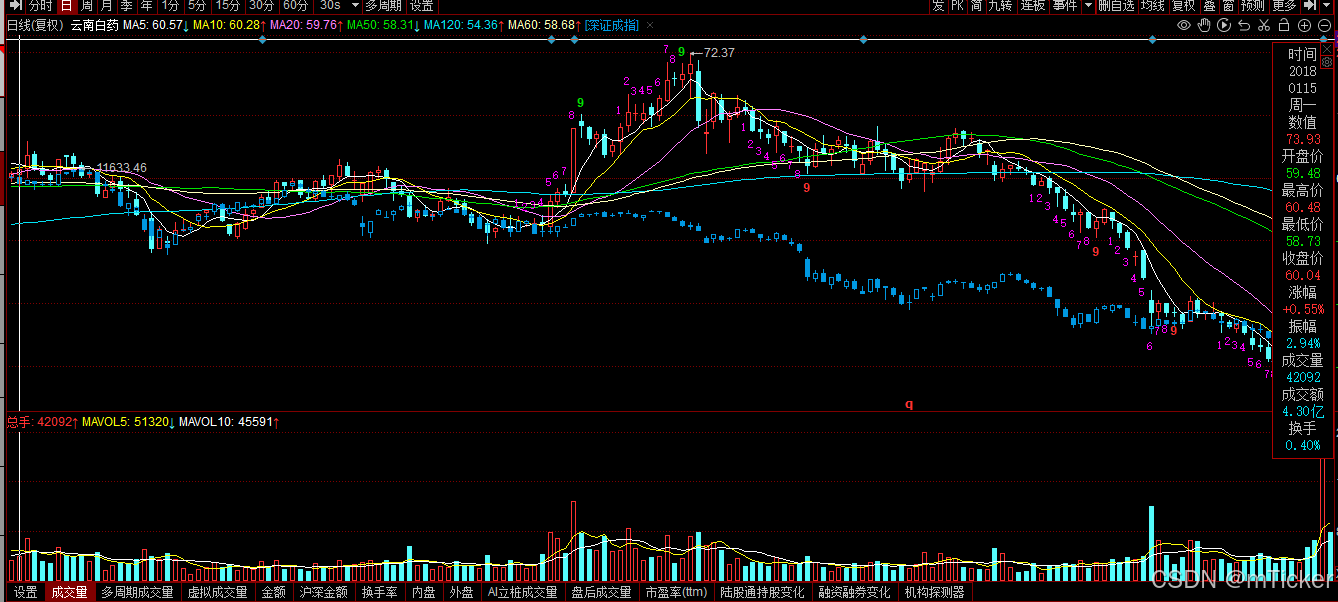1338x602 pixels.
Task: Click the gear icon on info panel
Action: (1327, 62)
